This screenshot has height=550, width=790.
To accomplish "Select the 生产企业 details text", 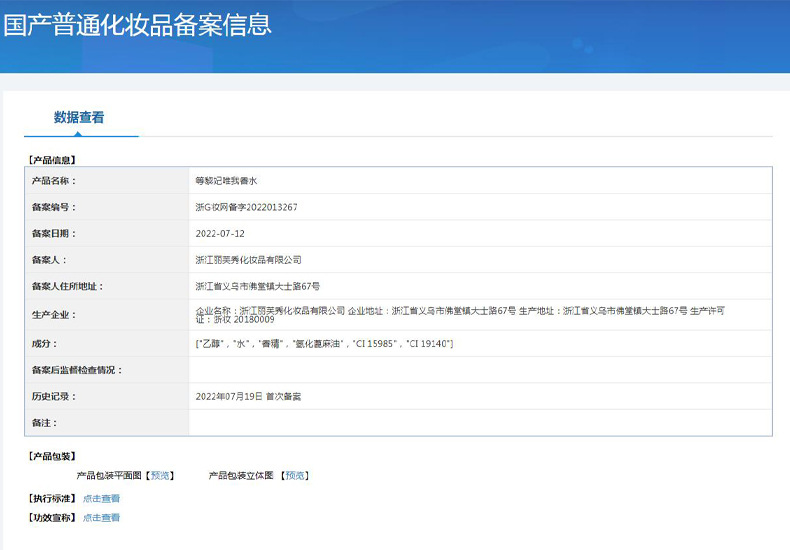I will click(460, 315).
